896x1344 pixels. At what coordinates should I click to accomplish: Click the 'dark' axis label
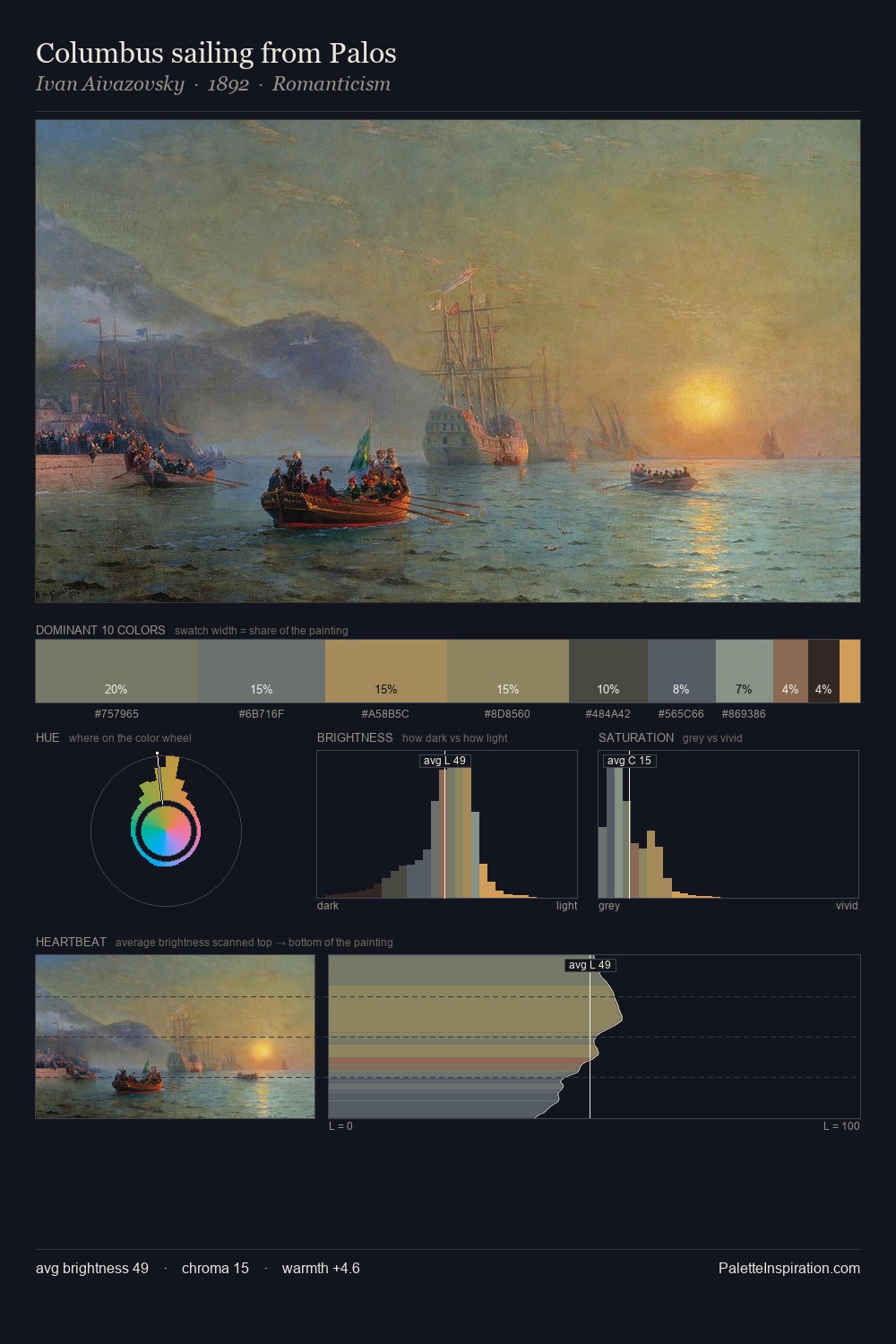328,906
